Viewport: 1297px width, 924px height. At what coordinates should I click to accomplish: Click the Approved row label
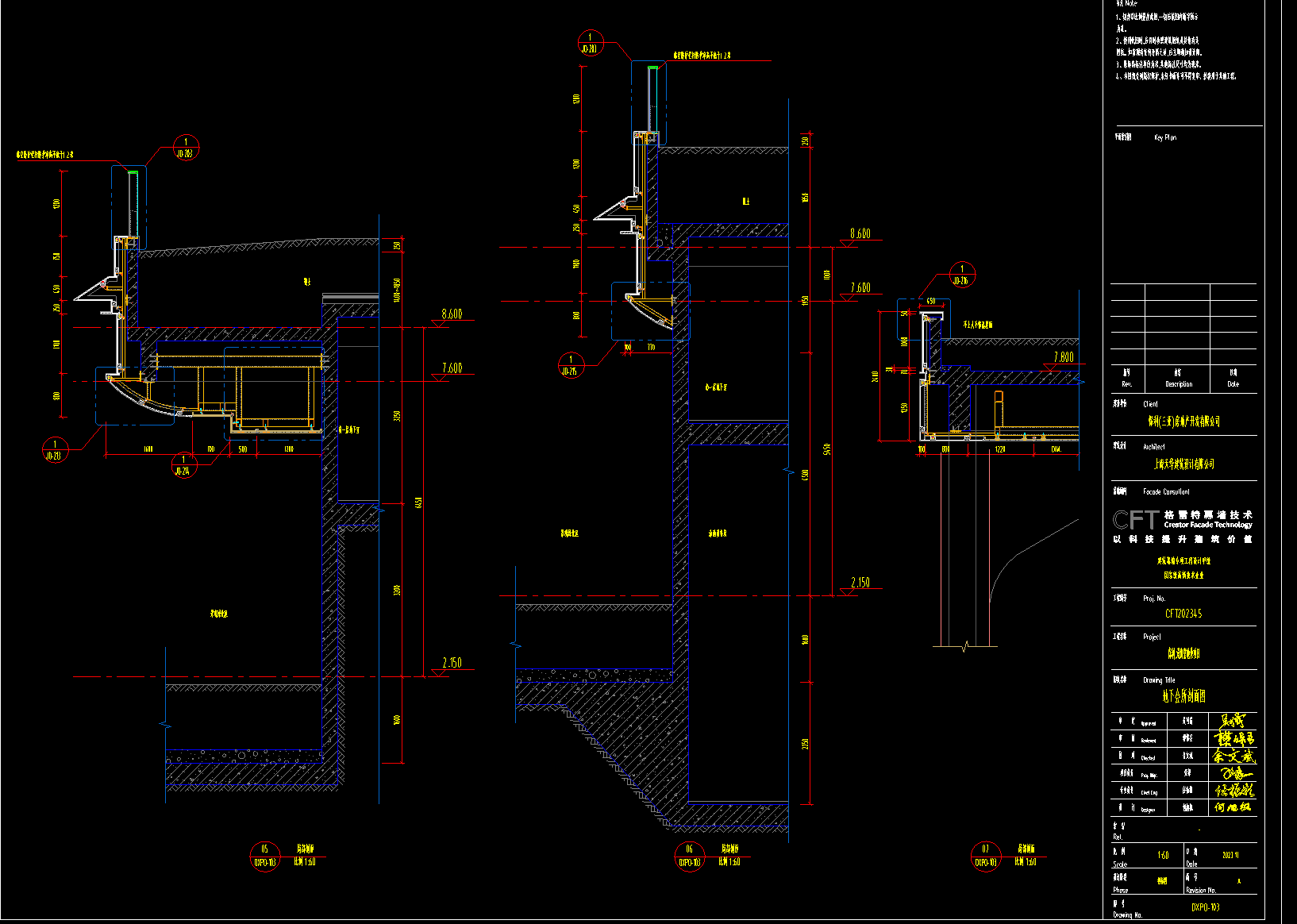click(x=1148, y=723)
